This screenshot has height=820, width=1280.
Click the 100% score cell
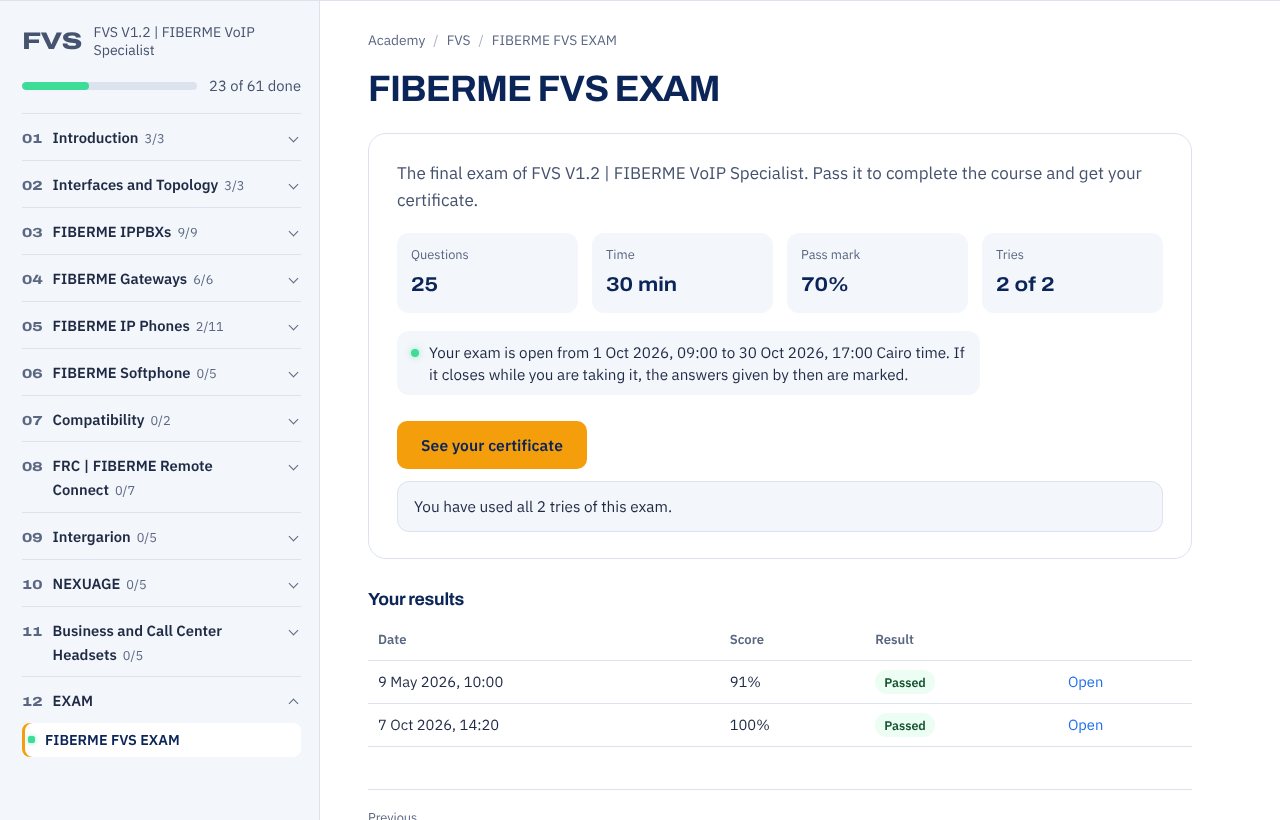(x=749, y=725)
